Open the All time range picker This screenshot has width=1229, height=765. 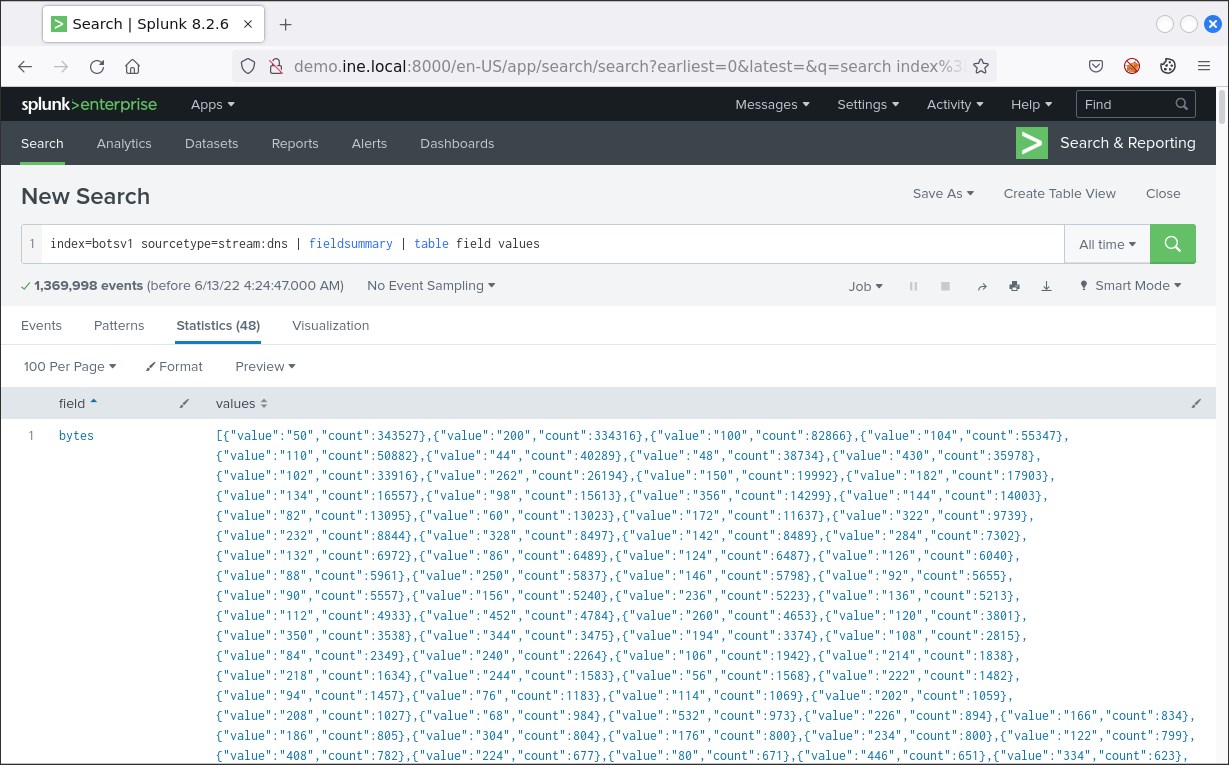click(1107, 244)
